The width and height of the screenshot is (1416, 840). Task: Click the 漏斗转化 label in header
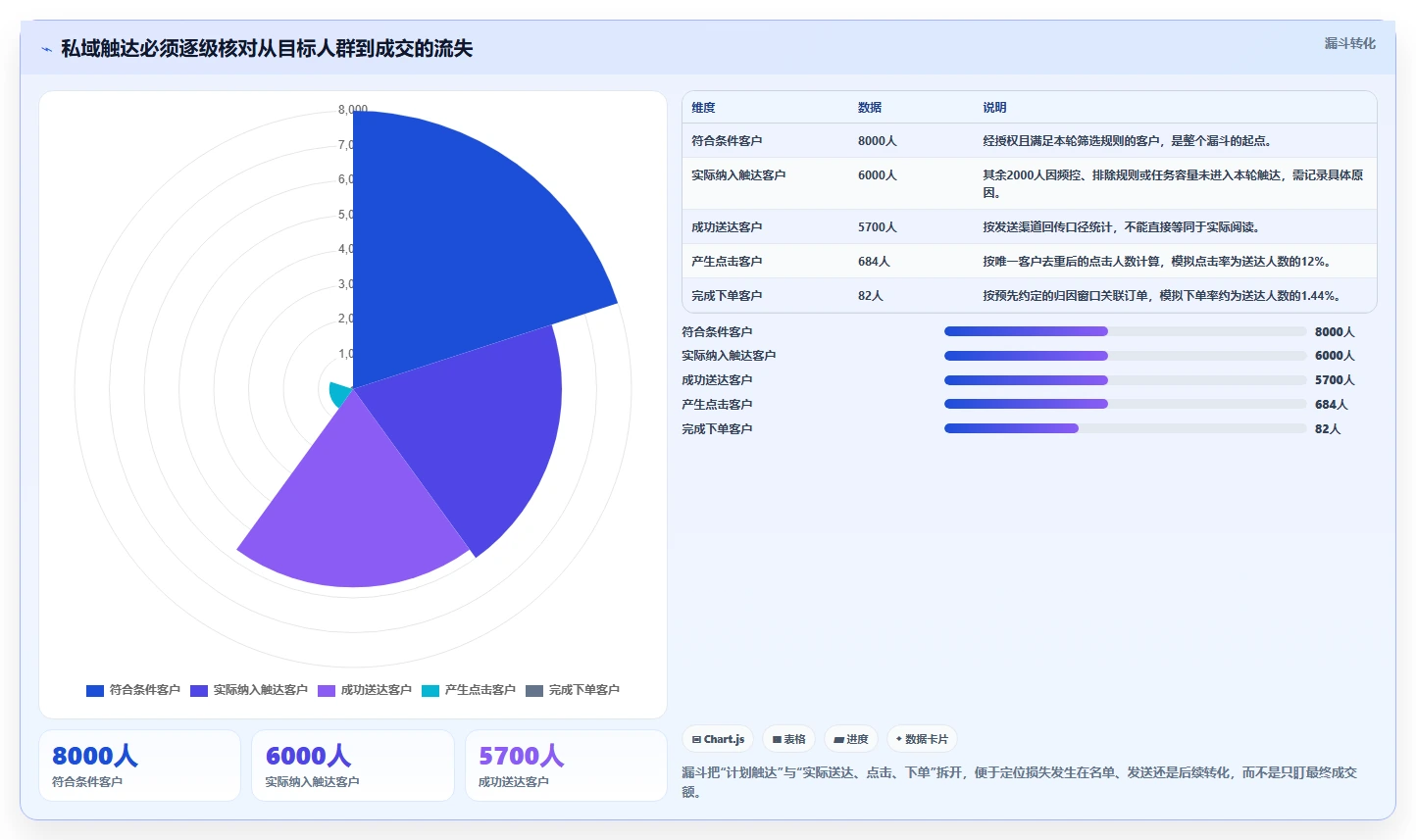click(x=1349, y=43)
